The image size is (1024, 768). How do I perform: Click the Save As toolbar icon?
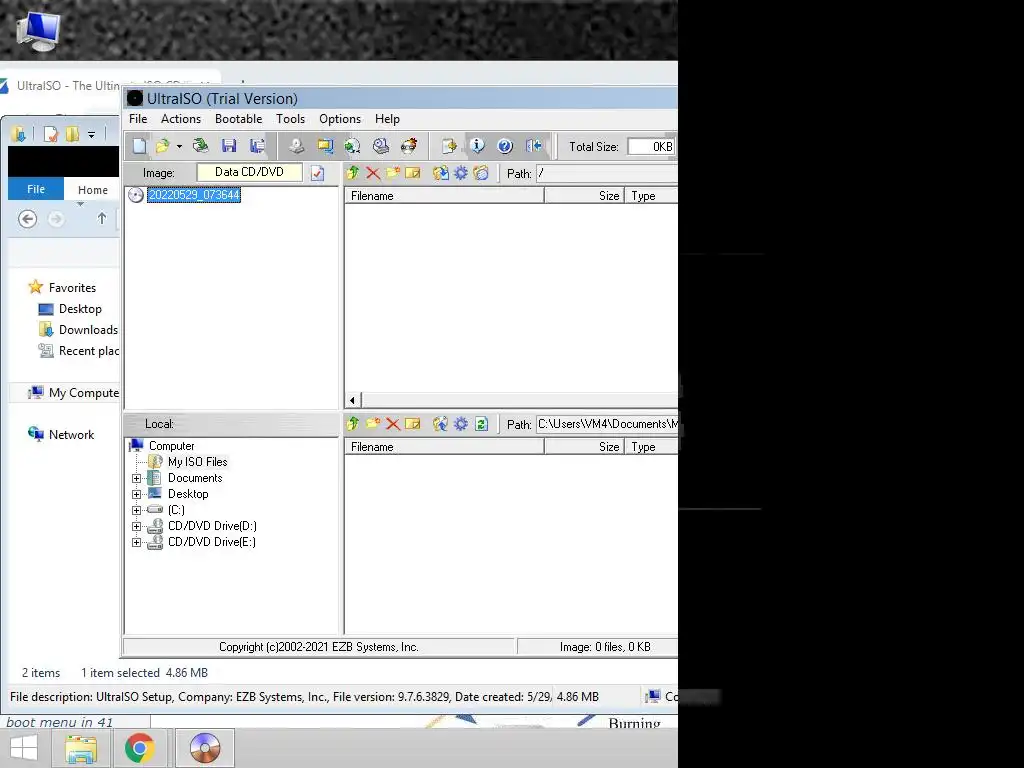(x=257, y=146)
